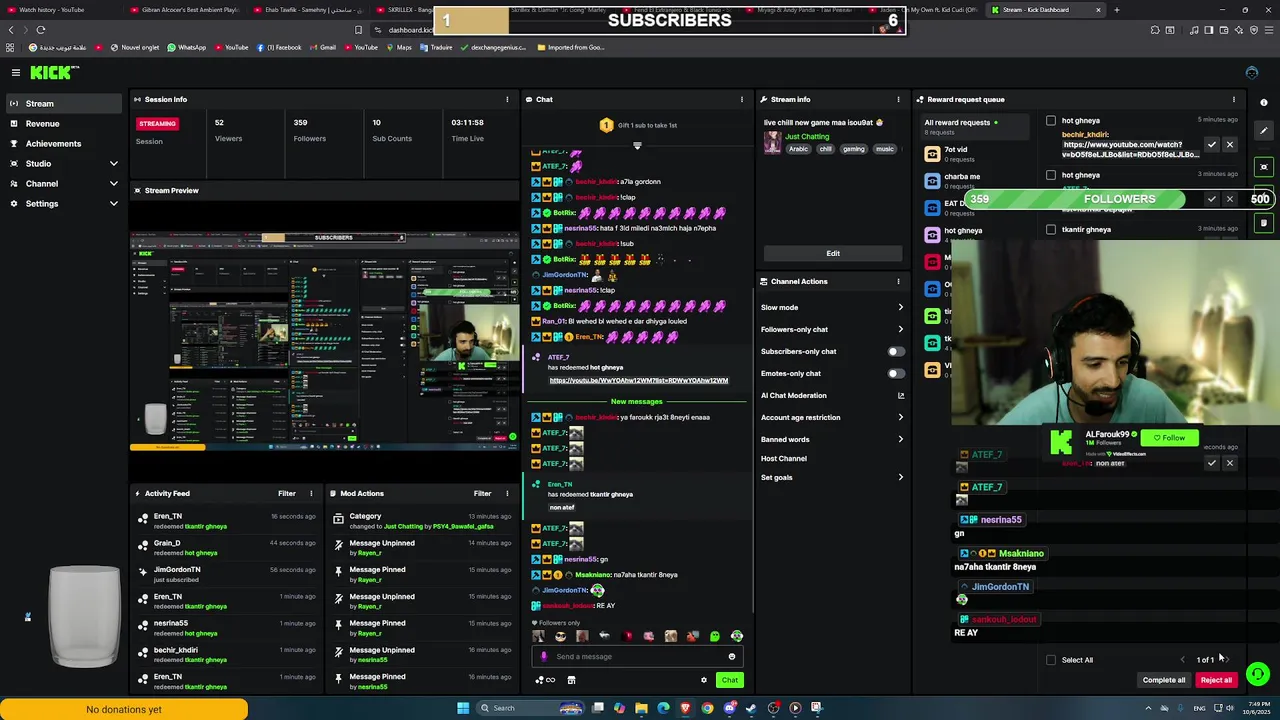The image size is (1280, 720).
Task: Open Mod Actions Filter dropdown
Action: 483,493
